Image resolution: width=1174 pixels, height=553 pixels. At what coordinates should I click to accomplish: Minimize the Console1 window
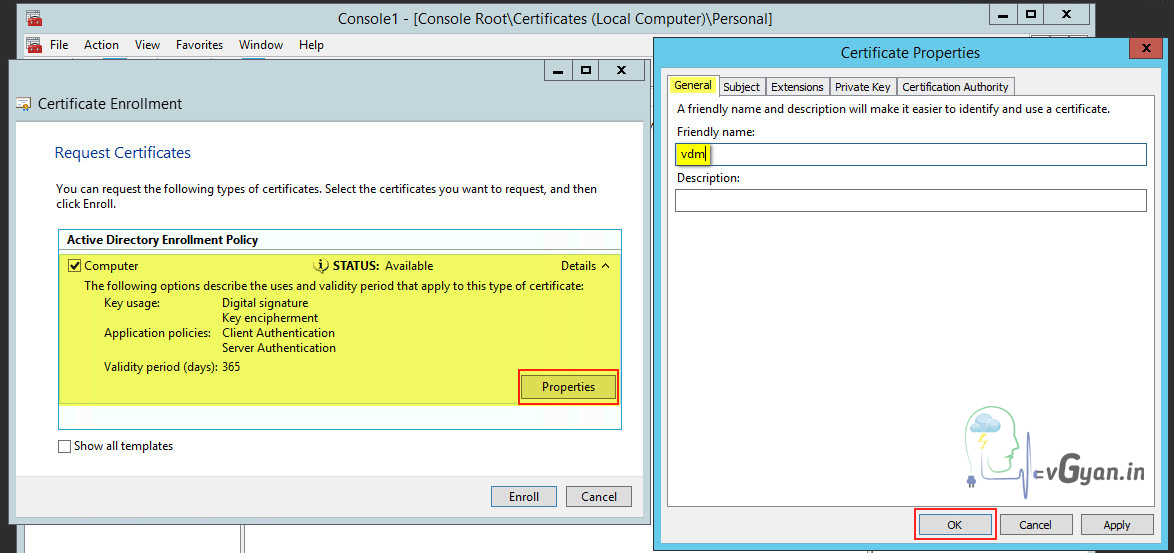coord(1001,14)
